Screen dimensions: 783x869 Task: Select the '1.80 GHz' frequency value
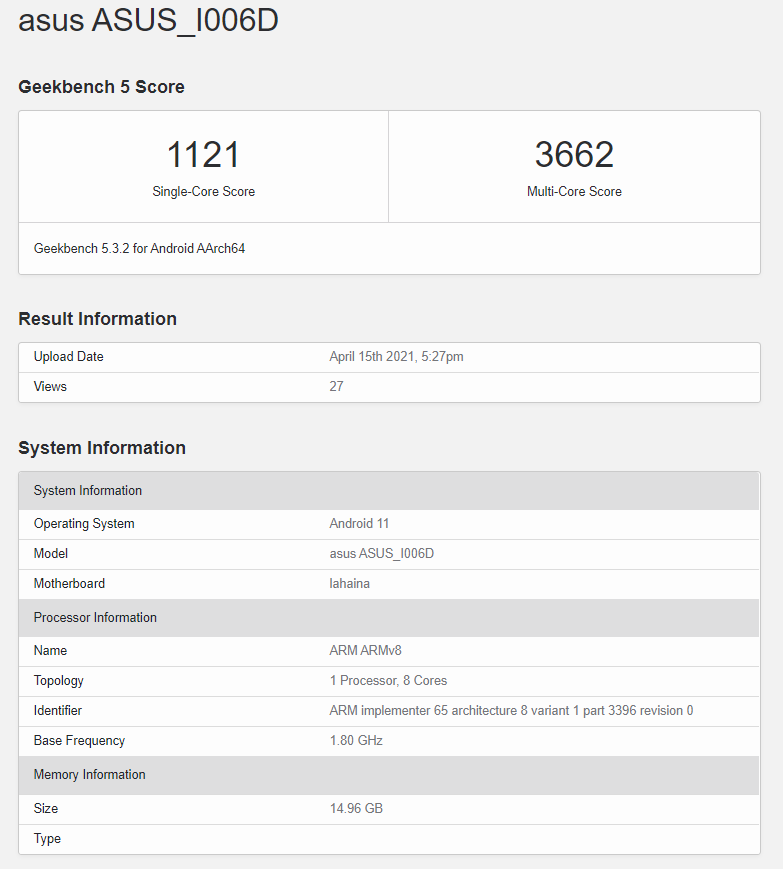356,740
